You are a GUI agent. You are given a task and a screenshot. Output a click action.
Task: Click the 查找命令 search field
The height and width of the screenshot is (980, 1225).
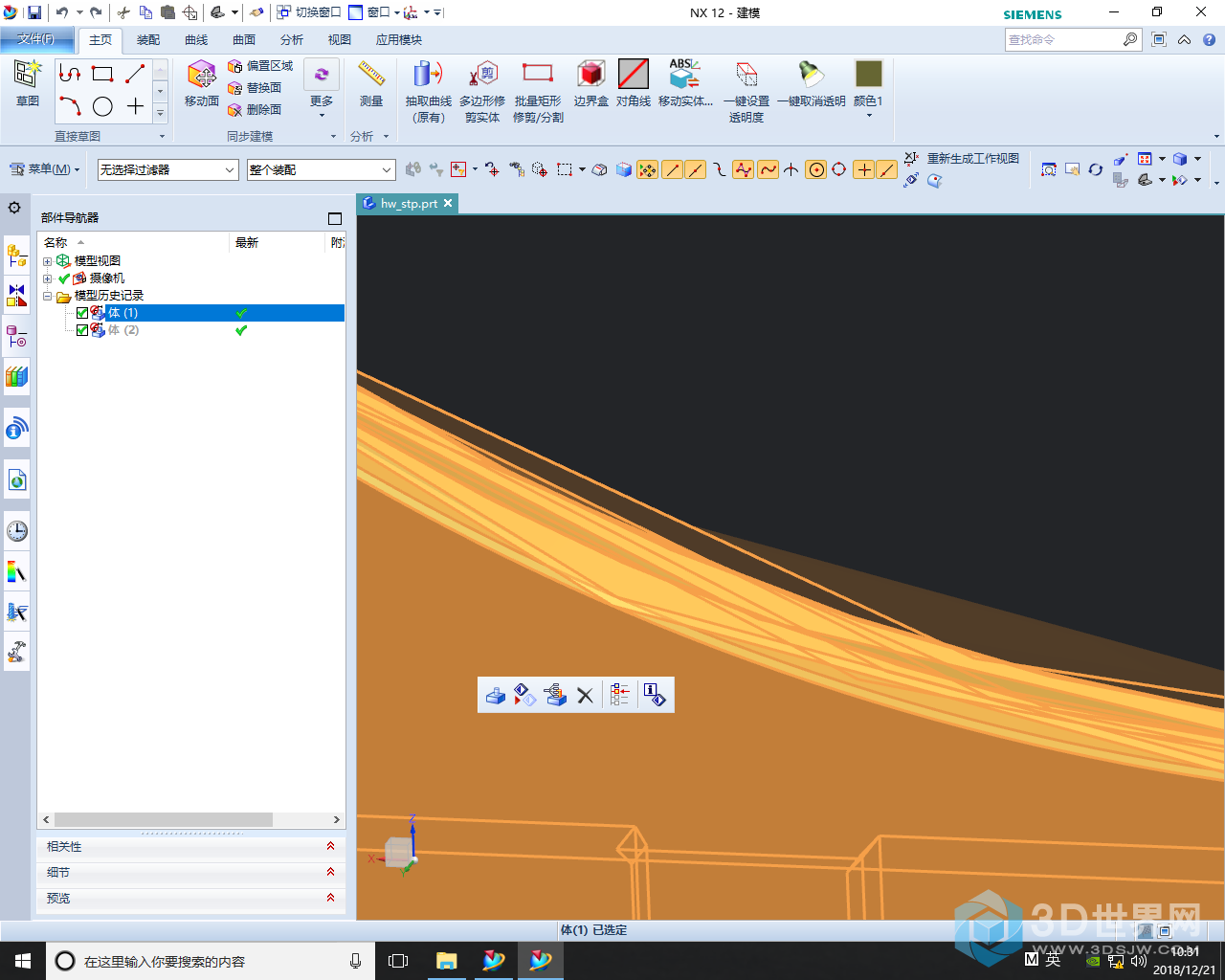[1062, 39]
